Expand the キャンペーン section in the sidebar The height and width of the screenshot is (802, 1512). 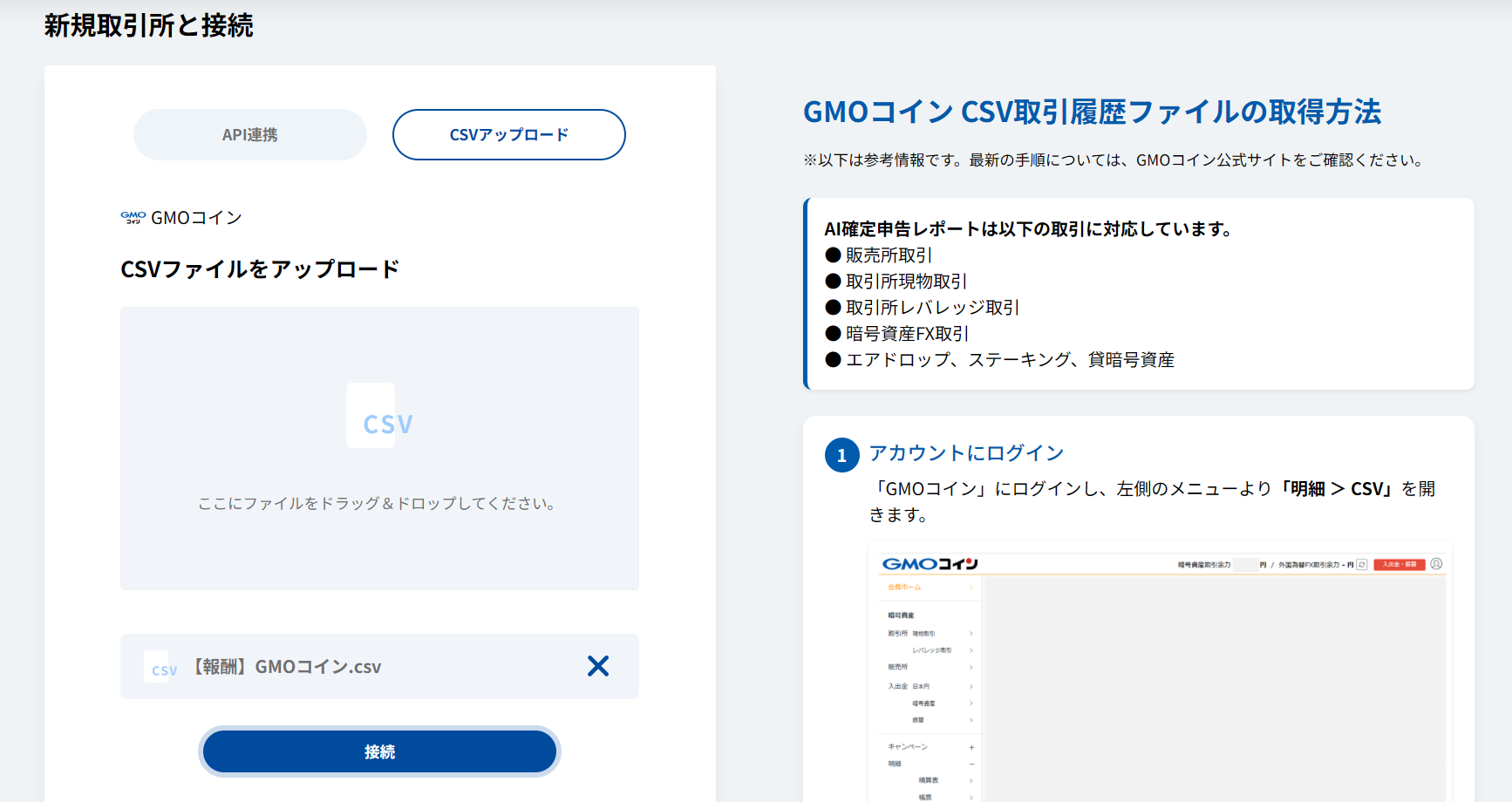click(971, 746)
